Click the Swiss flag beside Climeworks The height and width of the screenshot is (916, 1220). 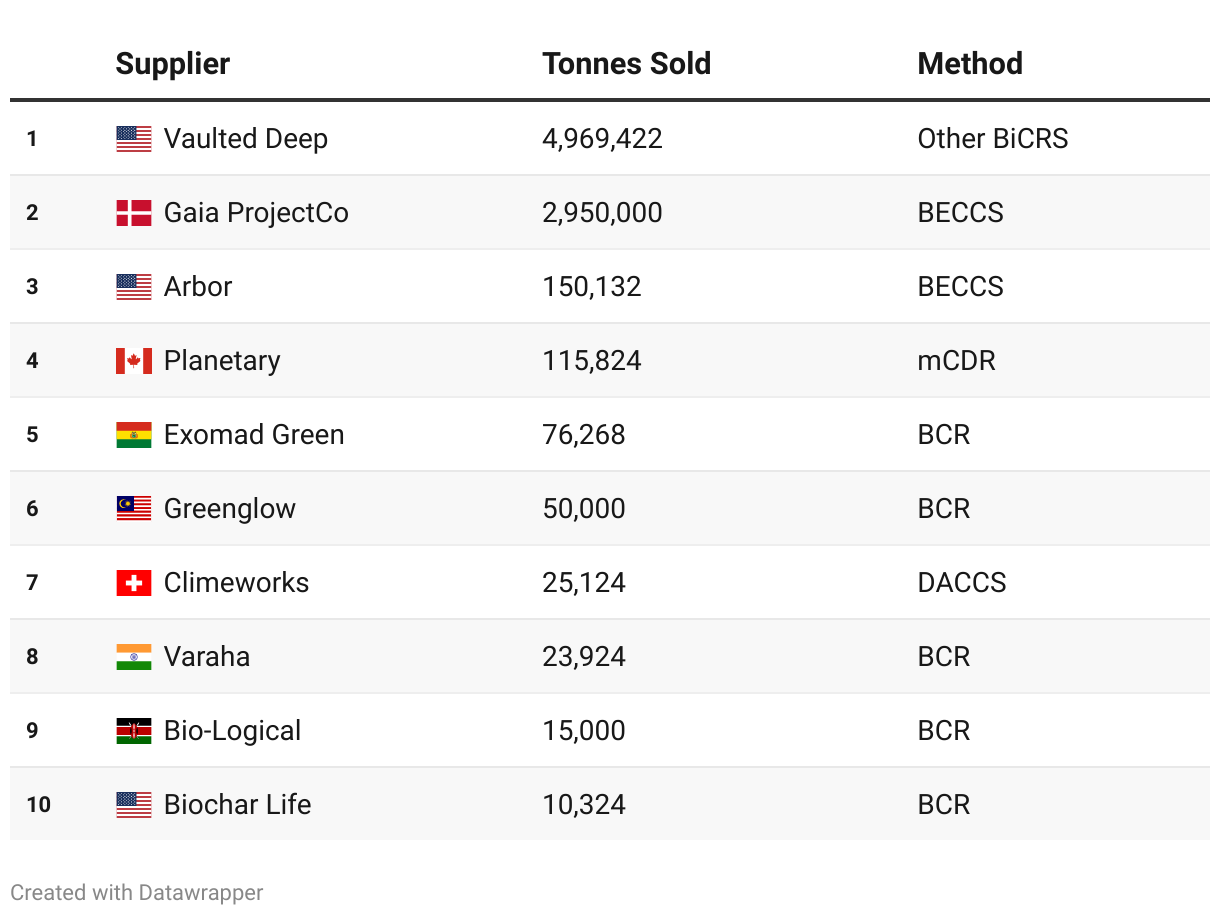click(134, 583)
